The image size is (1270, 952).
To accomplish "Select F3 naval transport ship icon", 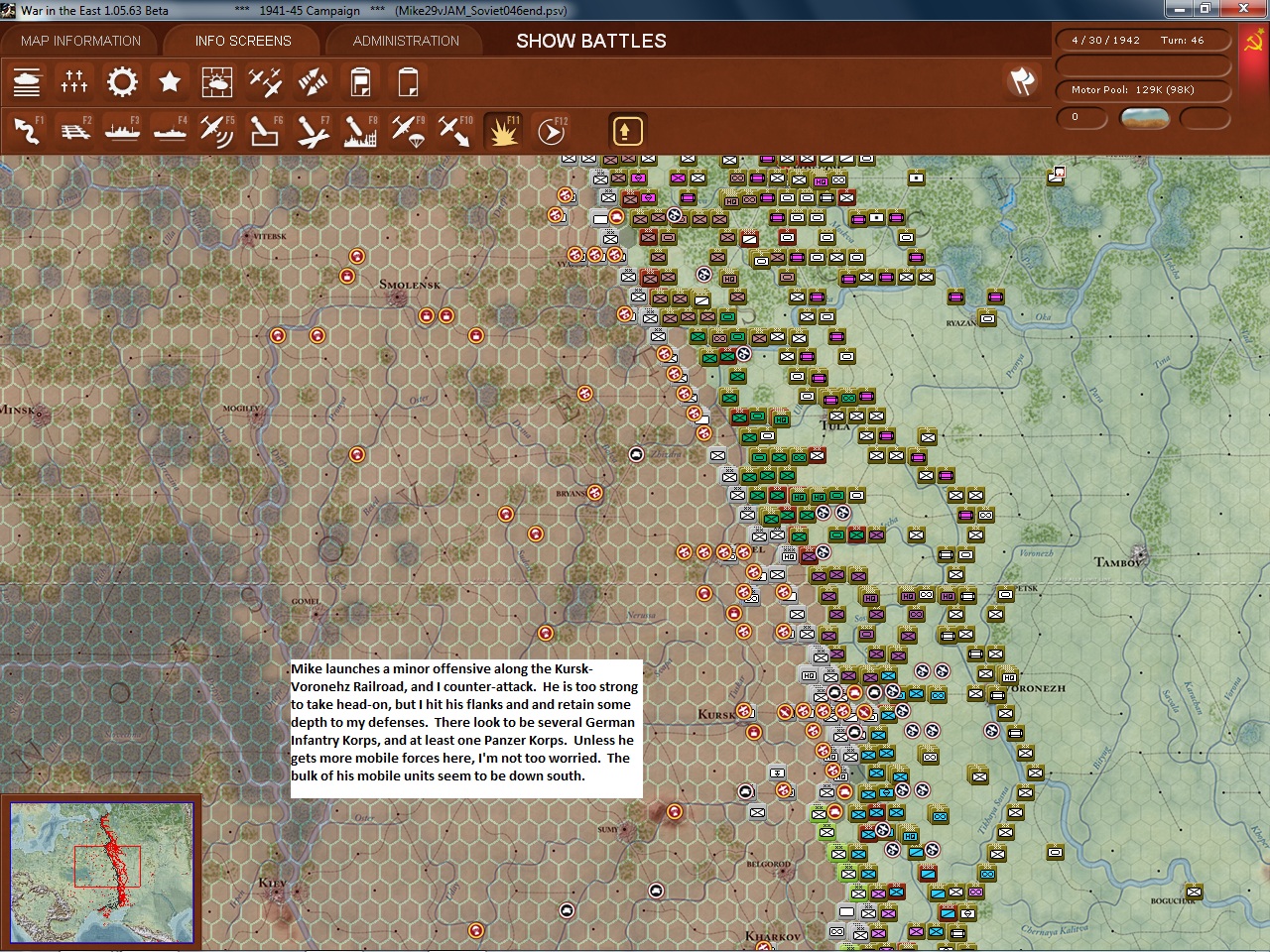I will 122,131.
